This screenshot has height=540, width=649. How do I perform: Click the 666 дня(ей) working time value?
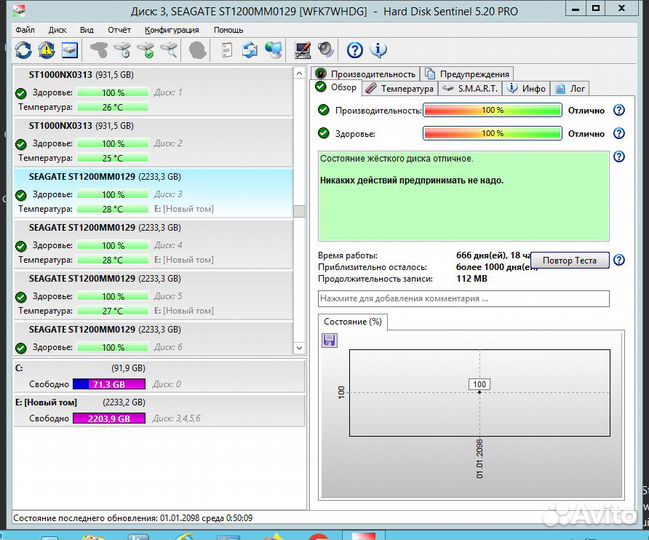[493, 255]
